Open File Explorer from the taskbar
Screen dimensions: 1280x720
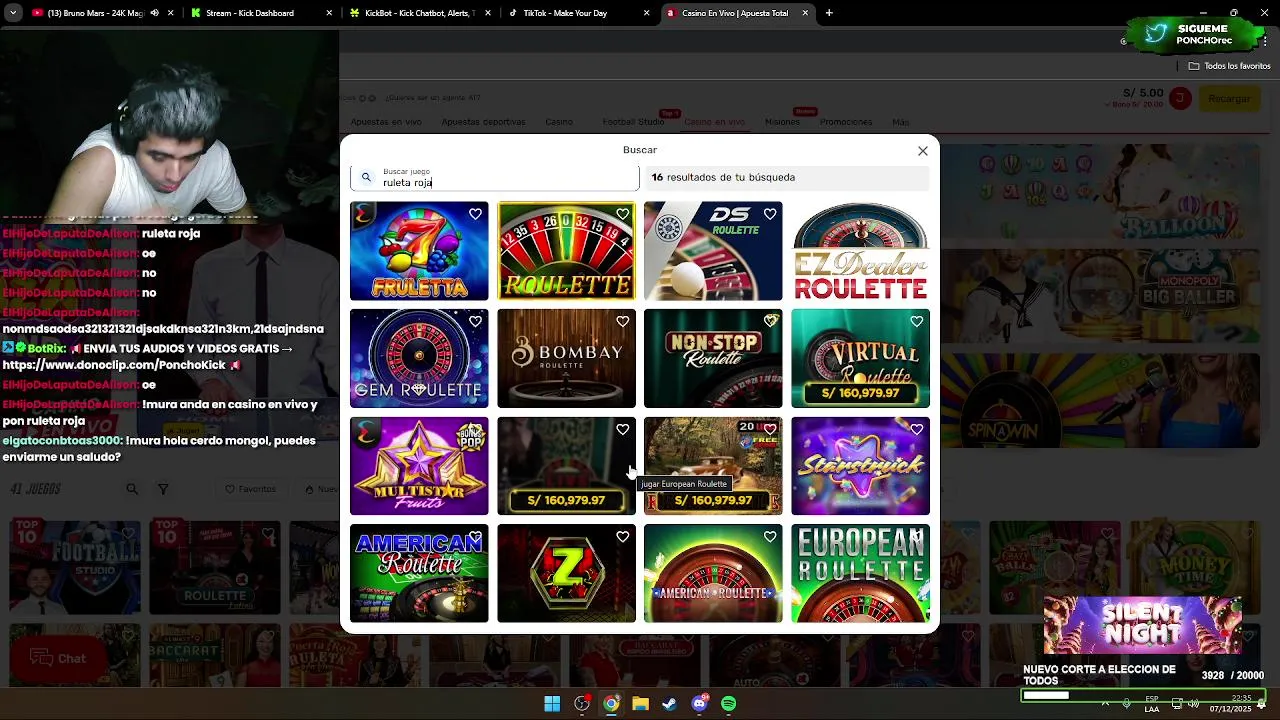[x=640, y=704]
